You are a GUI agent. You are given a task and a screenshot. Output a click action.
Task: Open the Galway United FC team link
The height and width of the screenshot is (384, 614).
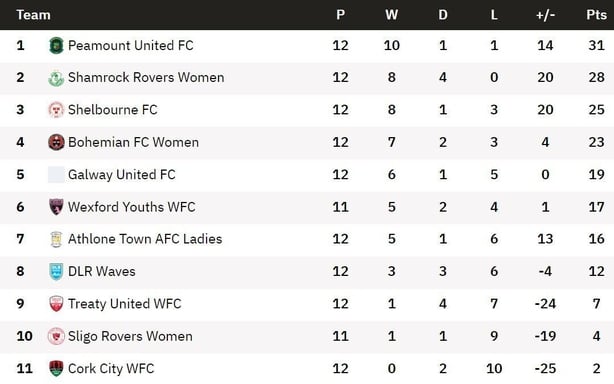tap(122, 175)
